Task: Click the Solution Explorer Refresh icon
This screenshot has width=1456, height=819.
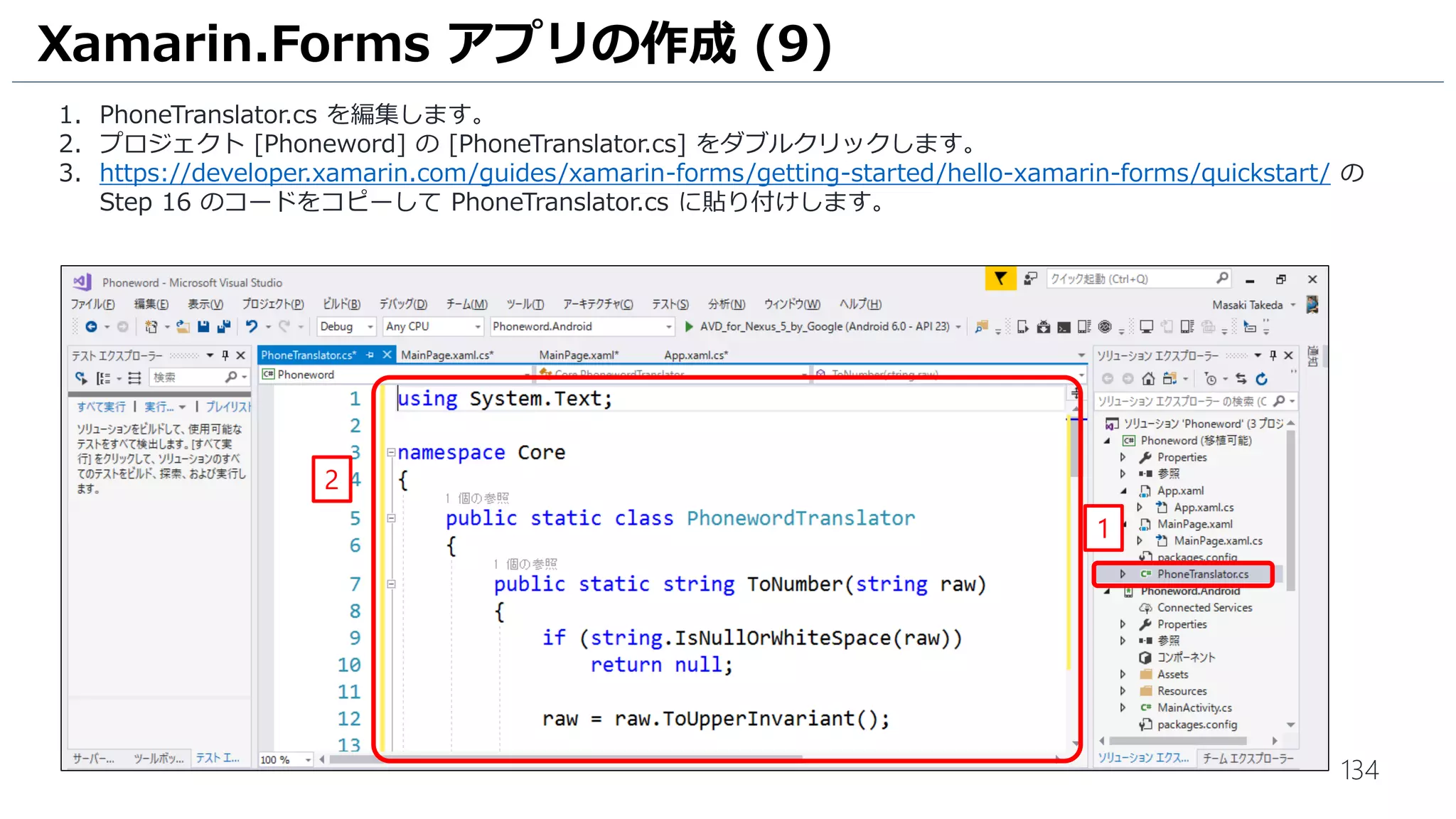Action: click(x=1261, y=378)
